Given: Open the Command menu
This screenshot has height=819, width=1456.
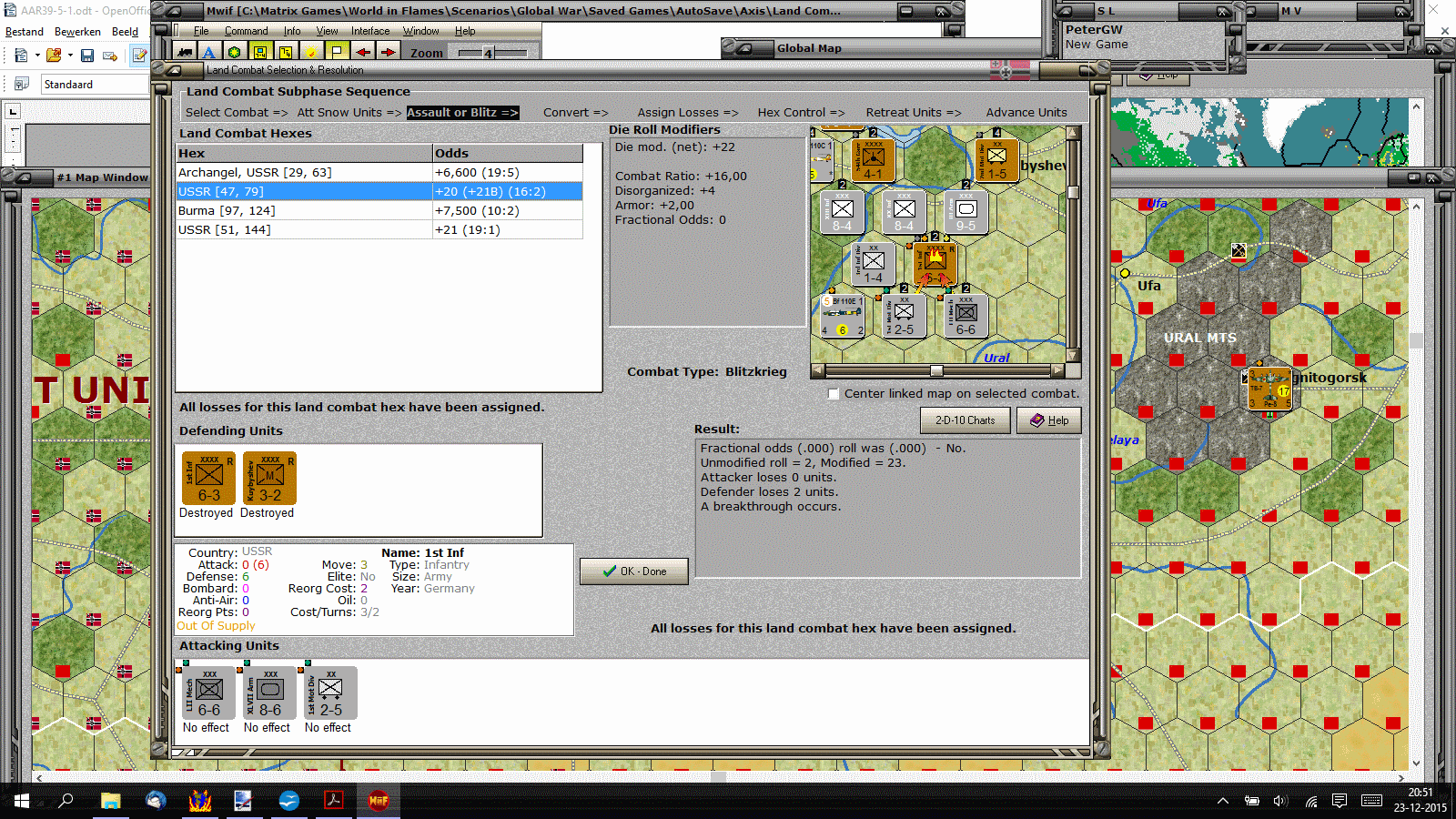Looking at the screenshot, I should click(x=247, y=31).
